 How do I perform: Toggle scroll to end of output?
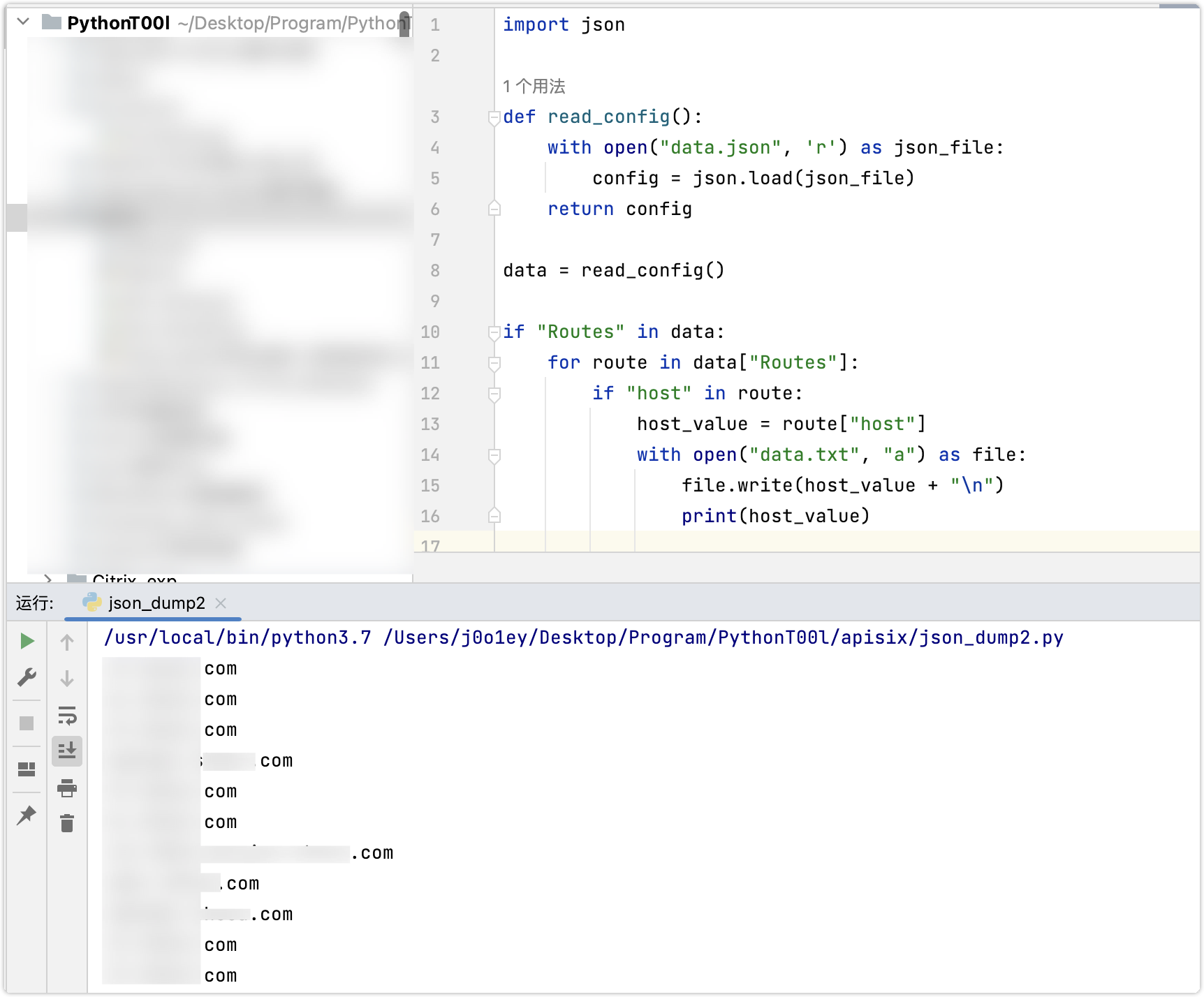pos(67,751)
